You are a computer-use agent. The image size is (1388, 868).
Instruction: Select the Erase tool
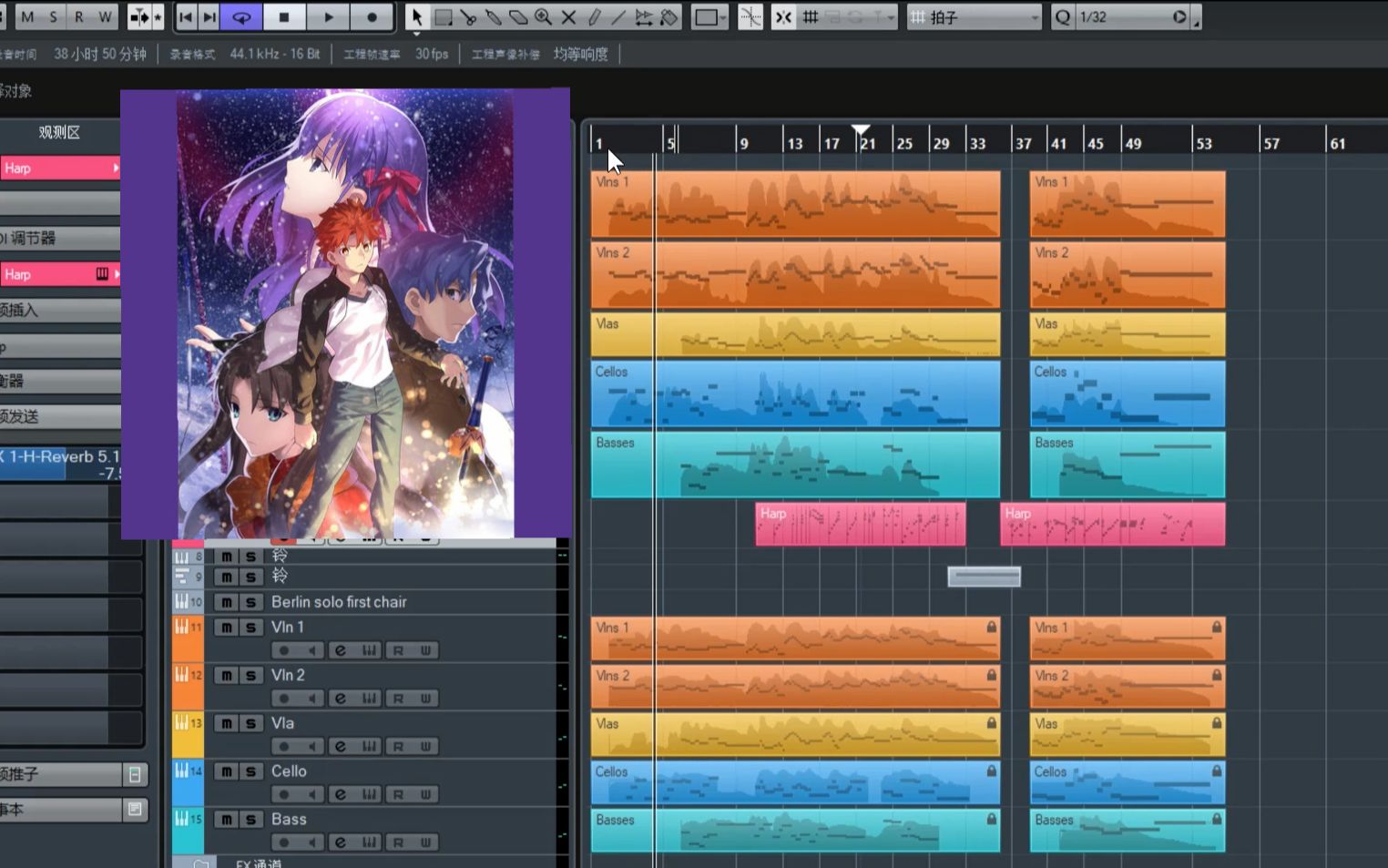(518, 17)
